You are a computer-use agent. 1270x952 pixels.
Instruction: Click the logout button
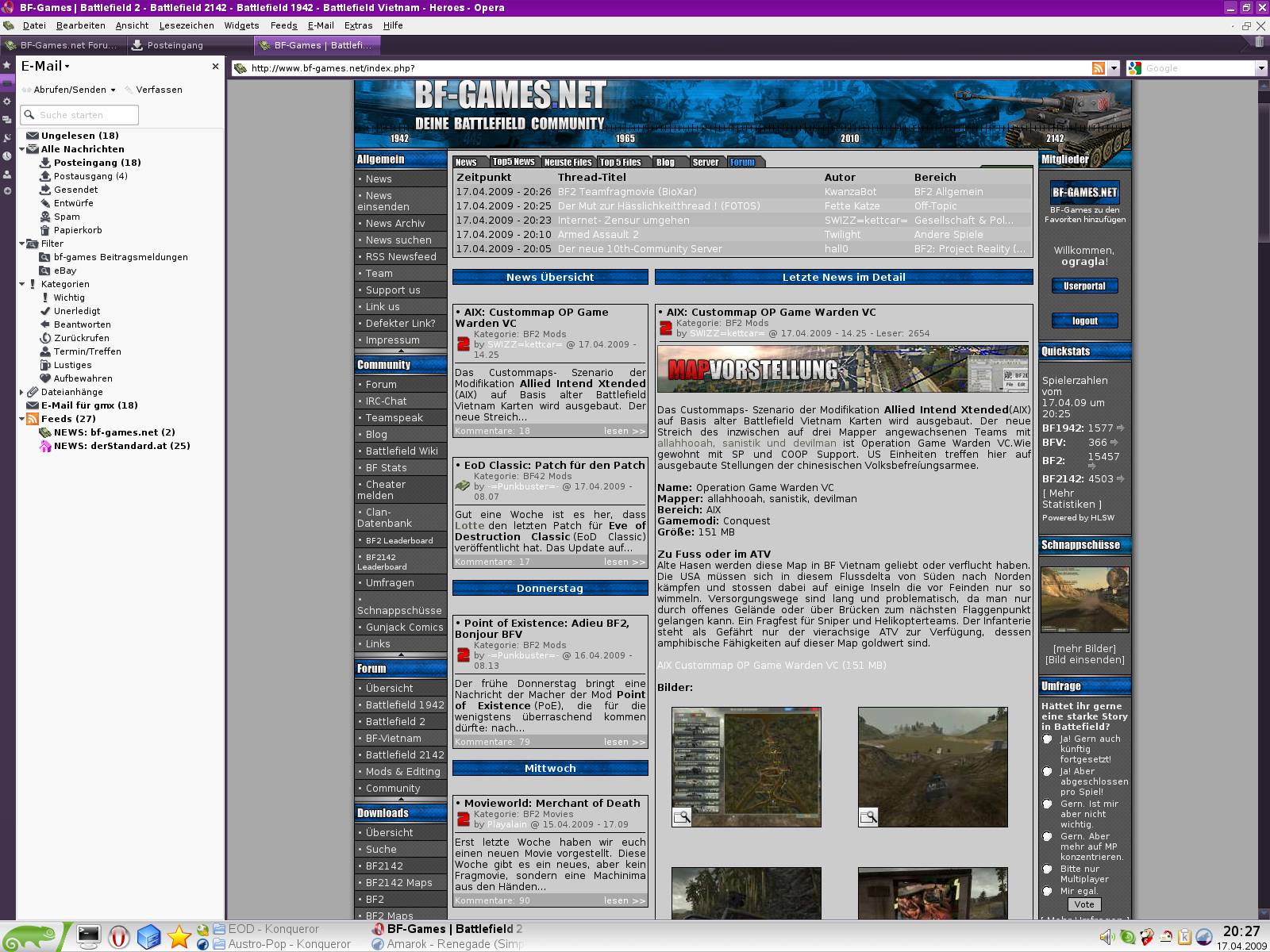(x=1084, y=321)
